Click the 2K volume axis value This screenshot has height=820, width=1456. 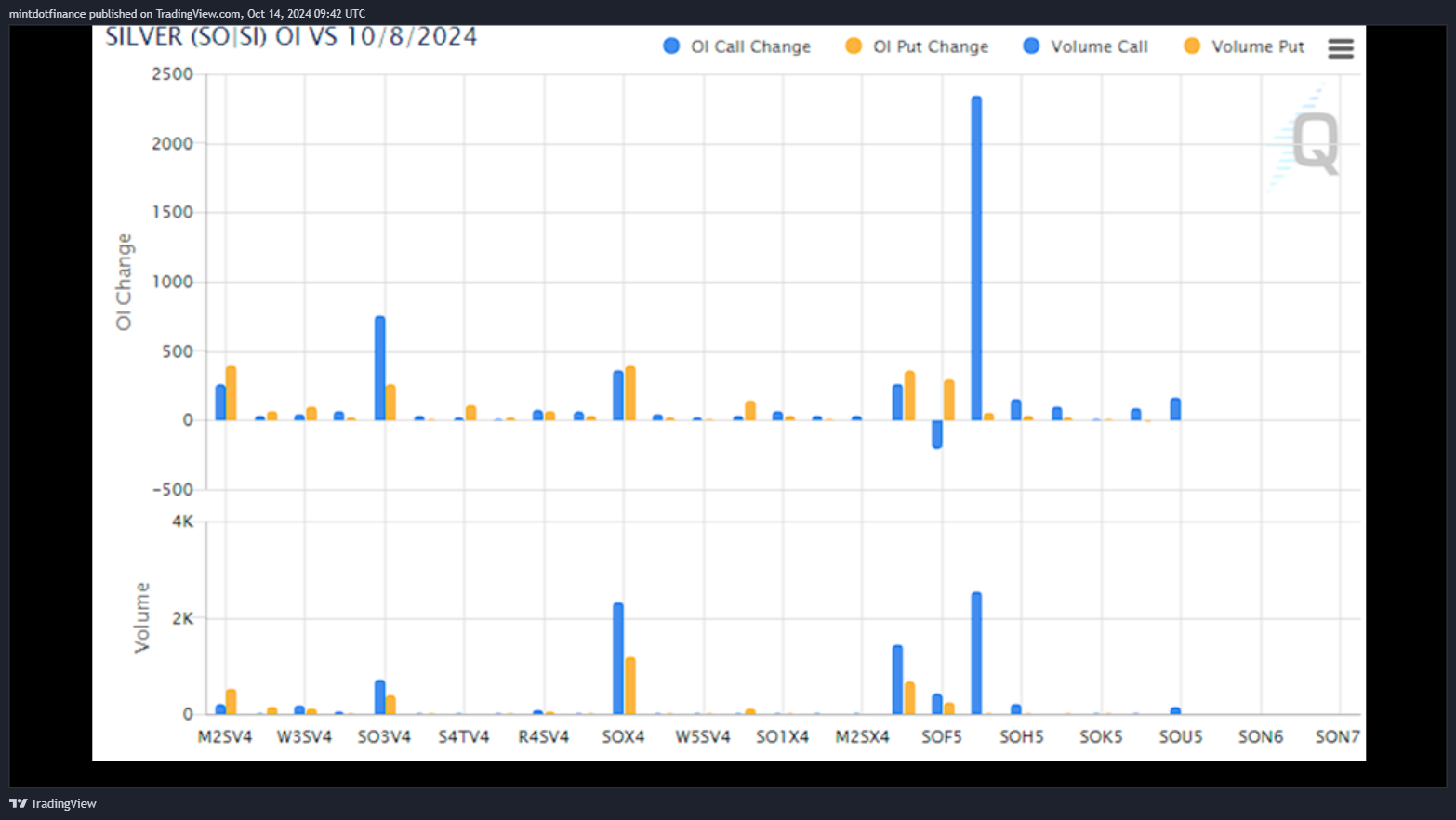pos(183,618)
